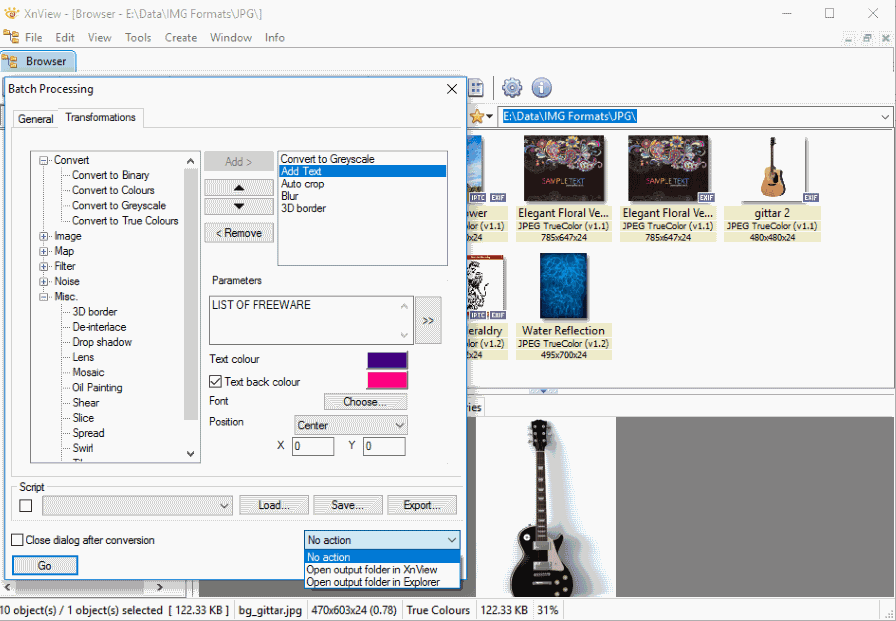The image size is (896, 621).
Task: Expand the address path dropdown arrow
Action: pyautogui.click(x=885, y=117)
